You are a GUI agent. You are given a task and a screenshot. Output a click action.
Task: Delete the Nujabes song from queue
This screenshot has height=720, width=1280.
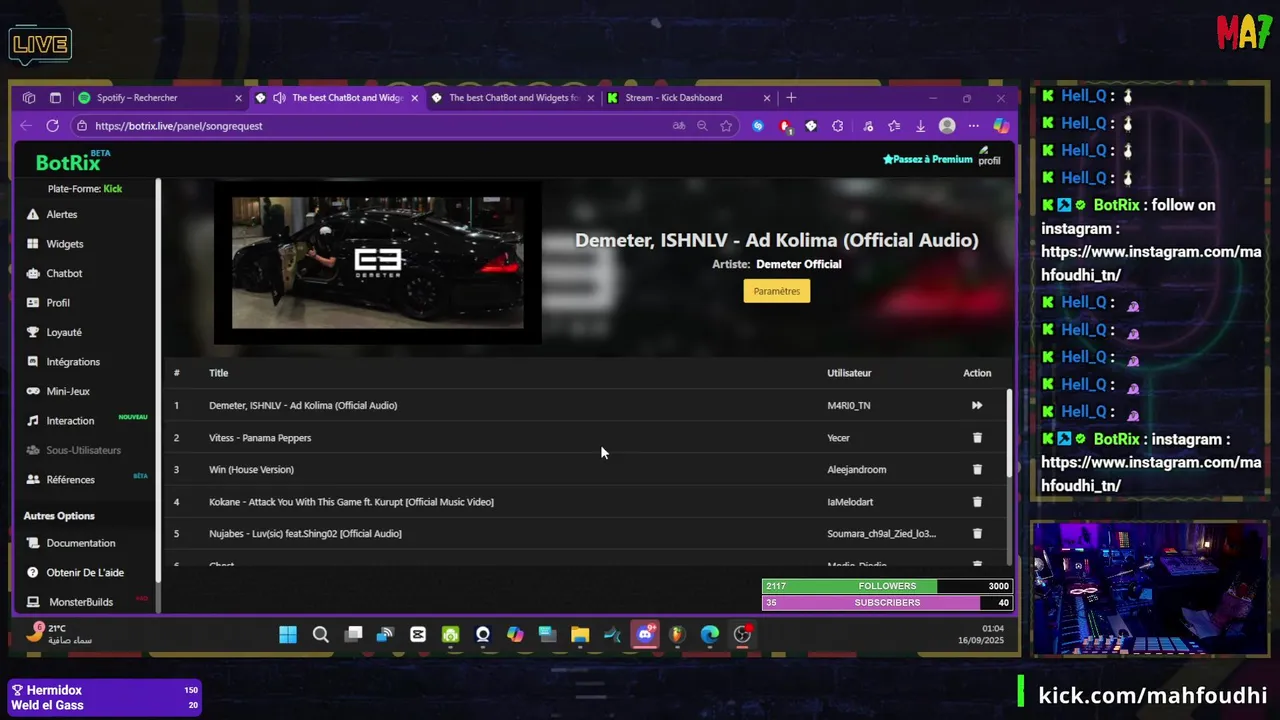tap(977, 534)
